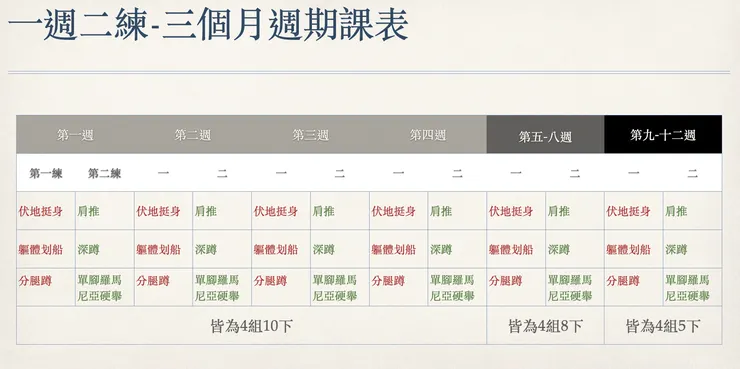Select 伏地挺身 under 第五-八週
Image resolution: width=740 pixels, height=369 pixels.
511,211
